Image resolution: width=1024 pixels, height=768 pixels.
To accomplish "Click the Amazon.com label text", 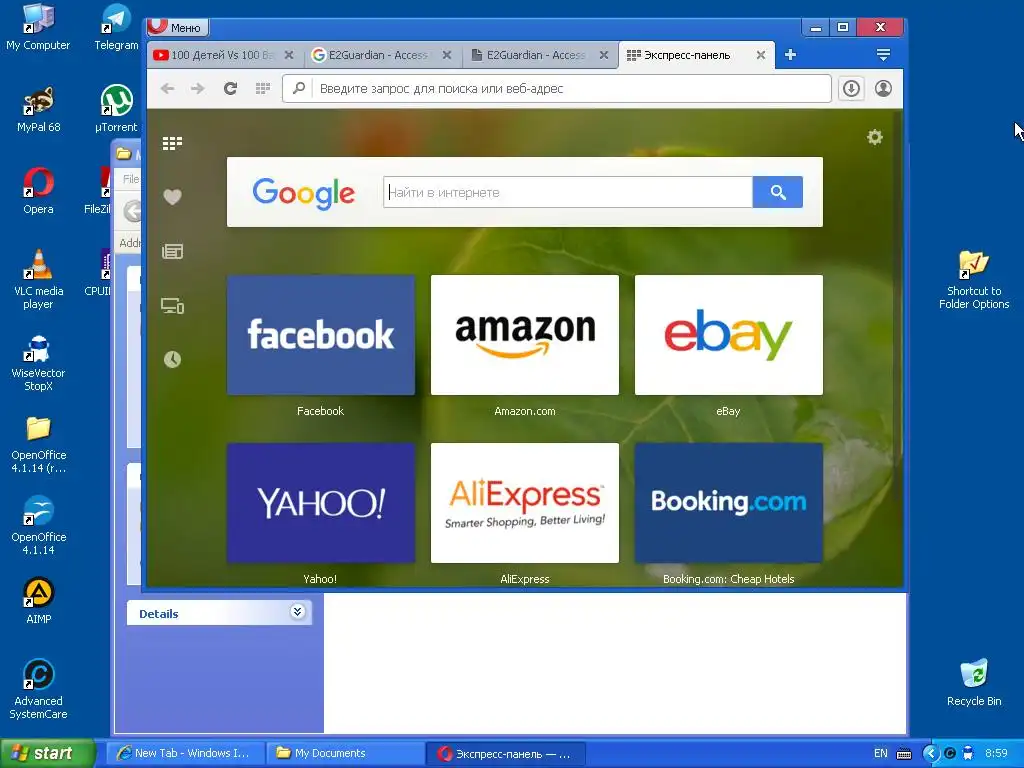I will pyautogui.click(x=524, y=411).
